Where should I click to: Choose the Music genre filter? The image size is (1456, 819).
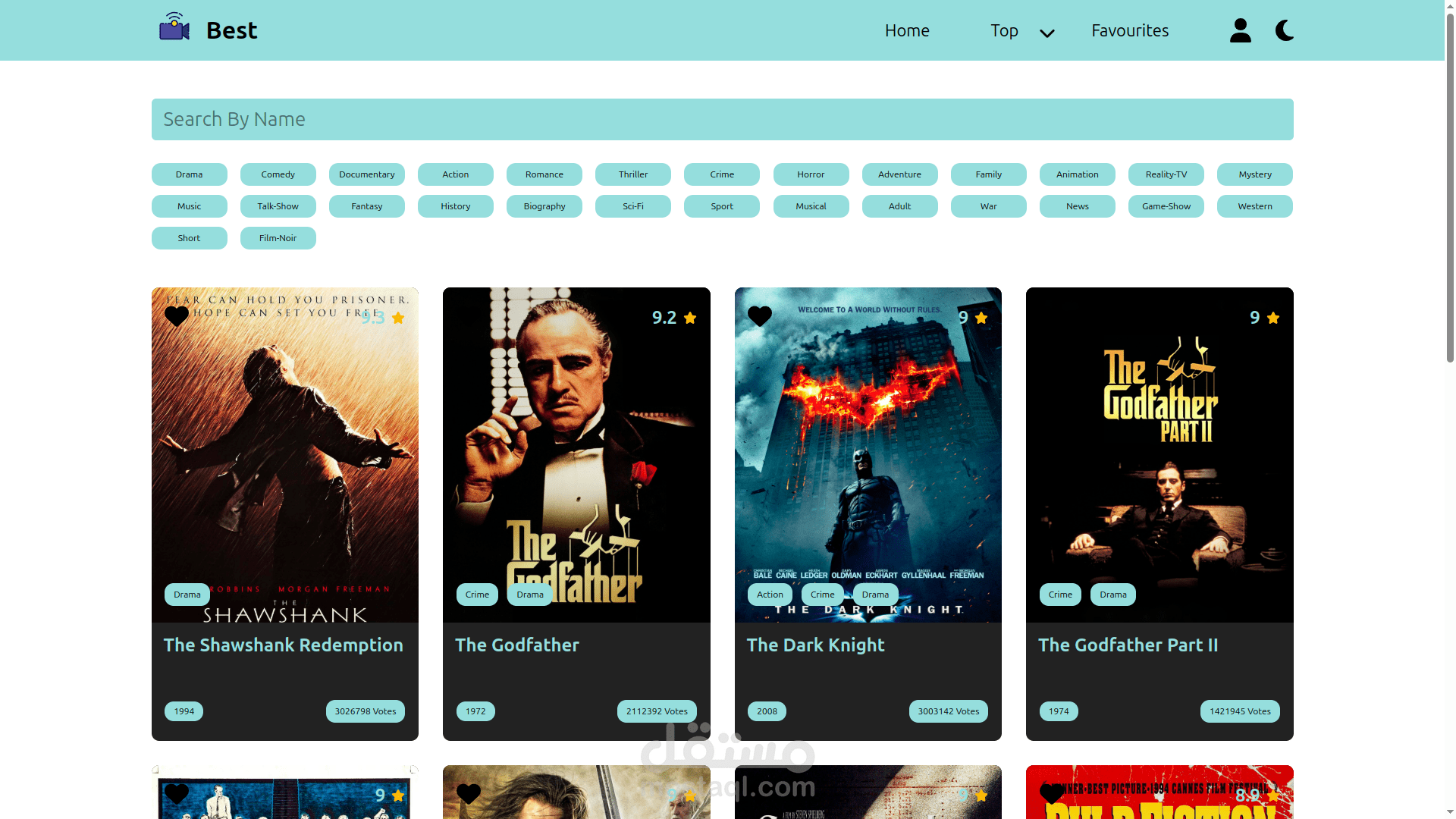(x=190, y=206)
